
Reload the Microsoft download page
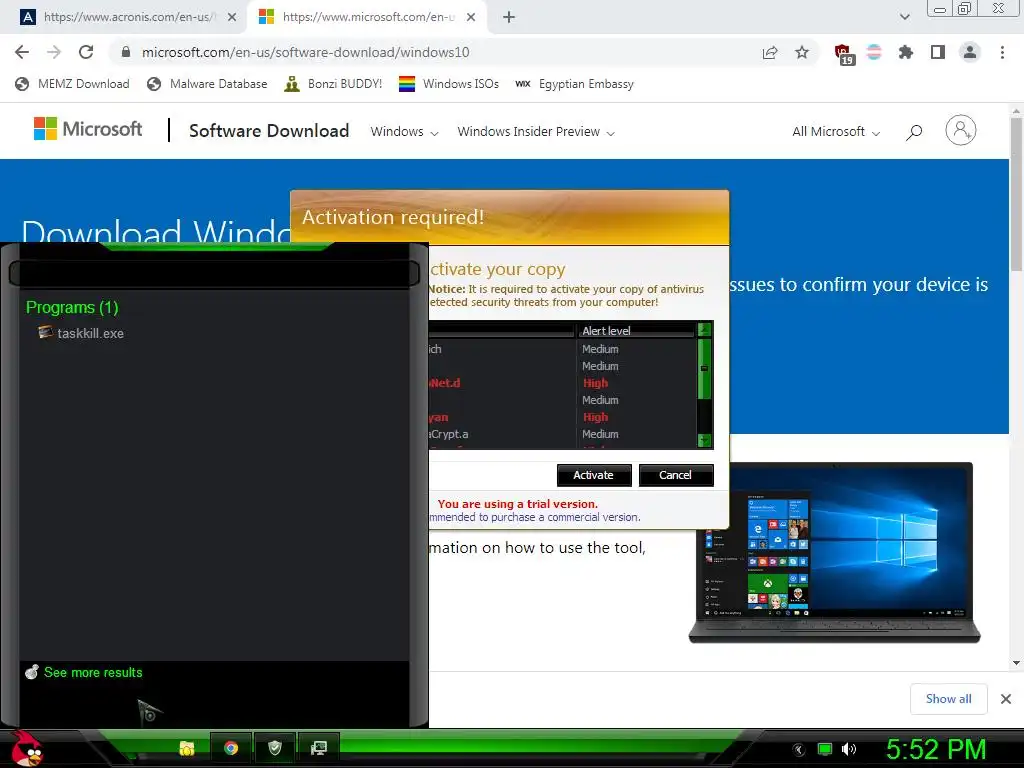[x=86, y=52]
